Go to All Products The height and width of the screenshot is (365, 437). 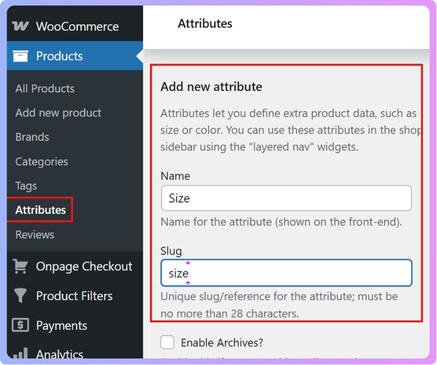tap(45, 88)
